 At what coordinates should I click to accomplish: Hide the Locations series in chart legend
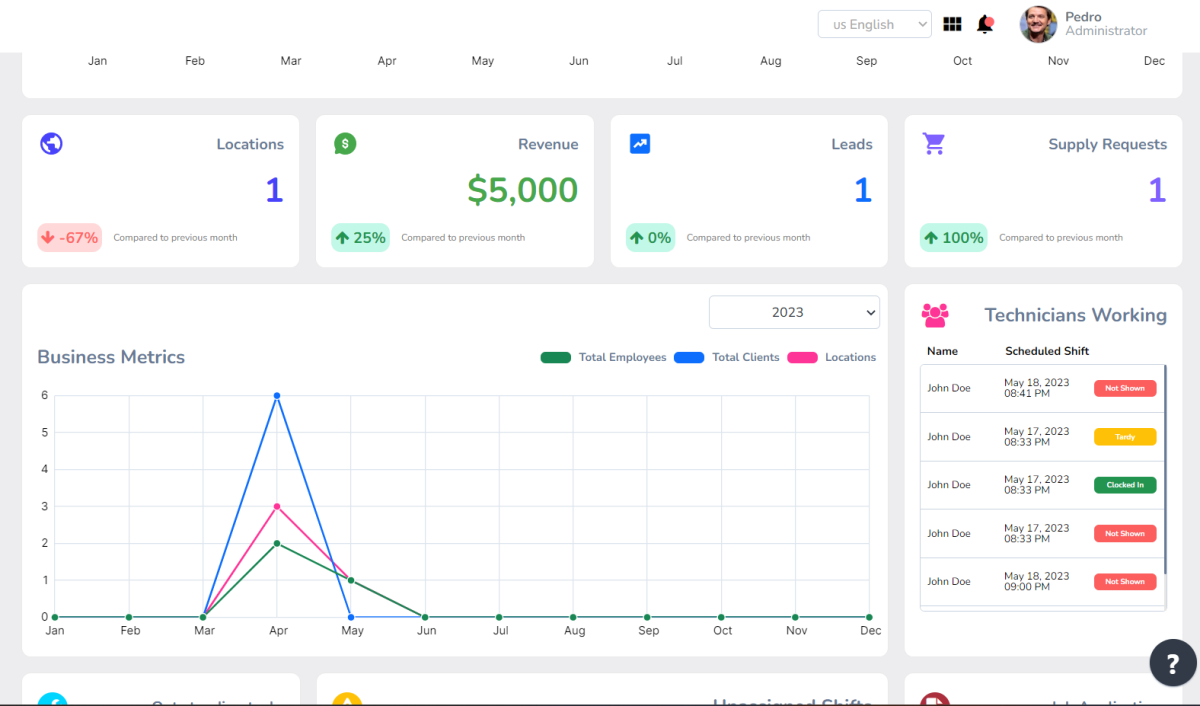[x=832, y=357]
